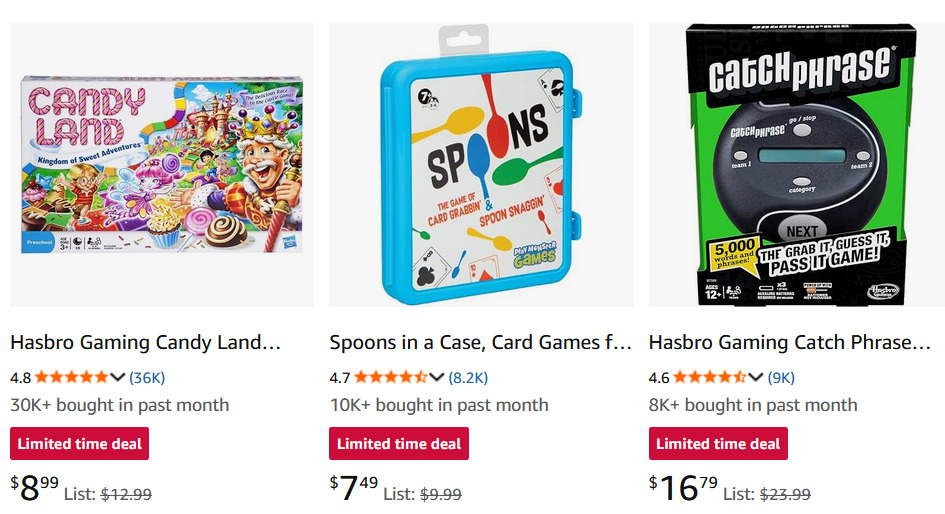Open the Spoons in a Case image
Image resolution: width=945 pixels, height=514 pixels.
pyautogui.click(x=480, y=165)
